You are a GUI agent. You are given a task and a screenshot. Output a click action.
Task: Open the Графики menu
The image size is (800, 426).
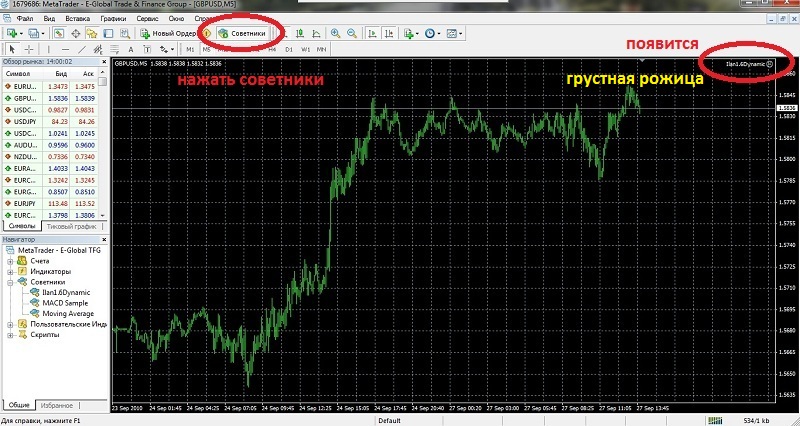[x=113, y=18]
